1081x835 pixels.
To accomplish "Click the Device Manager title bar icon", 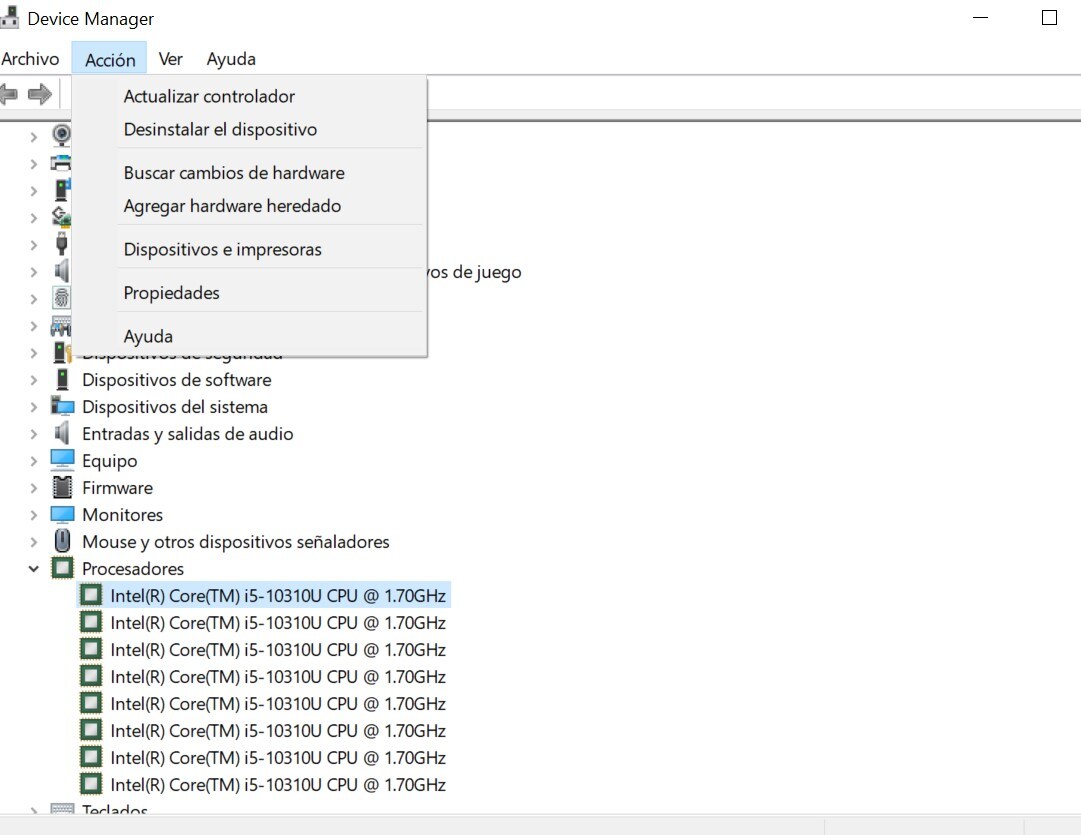I will tap(9, 18).
